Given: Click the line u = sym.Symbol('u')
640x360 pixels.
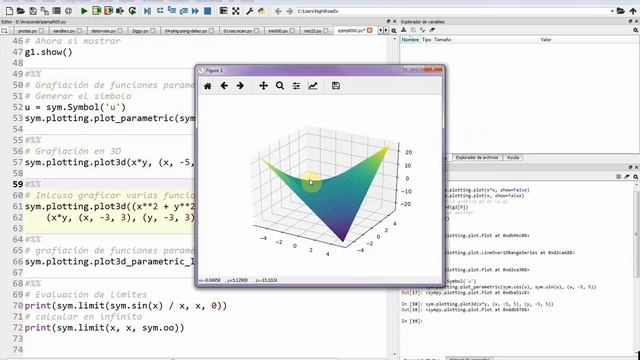Looking at the screenshot, I should (75, 107).
